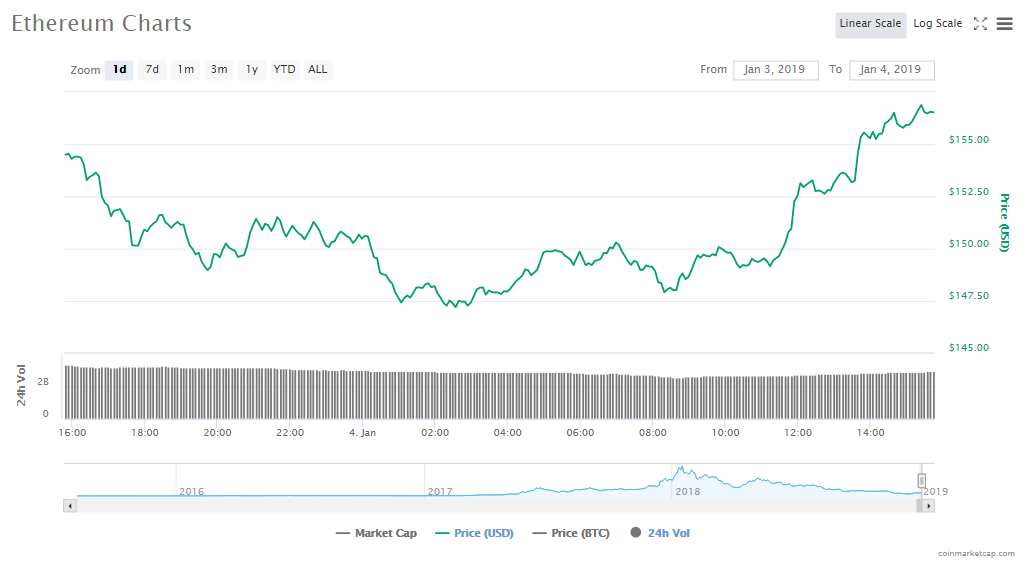Open the chart hamburger menu
Screen dimensions: 1028x566
click(1004, 24)
